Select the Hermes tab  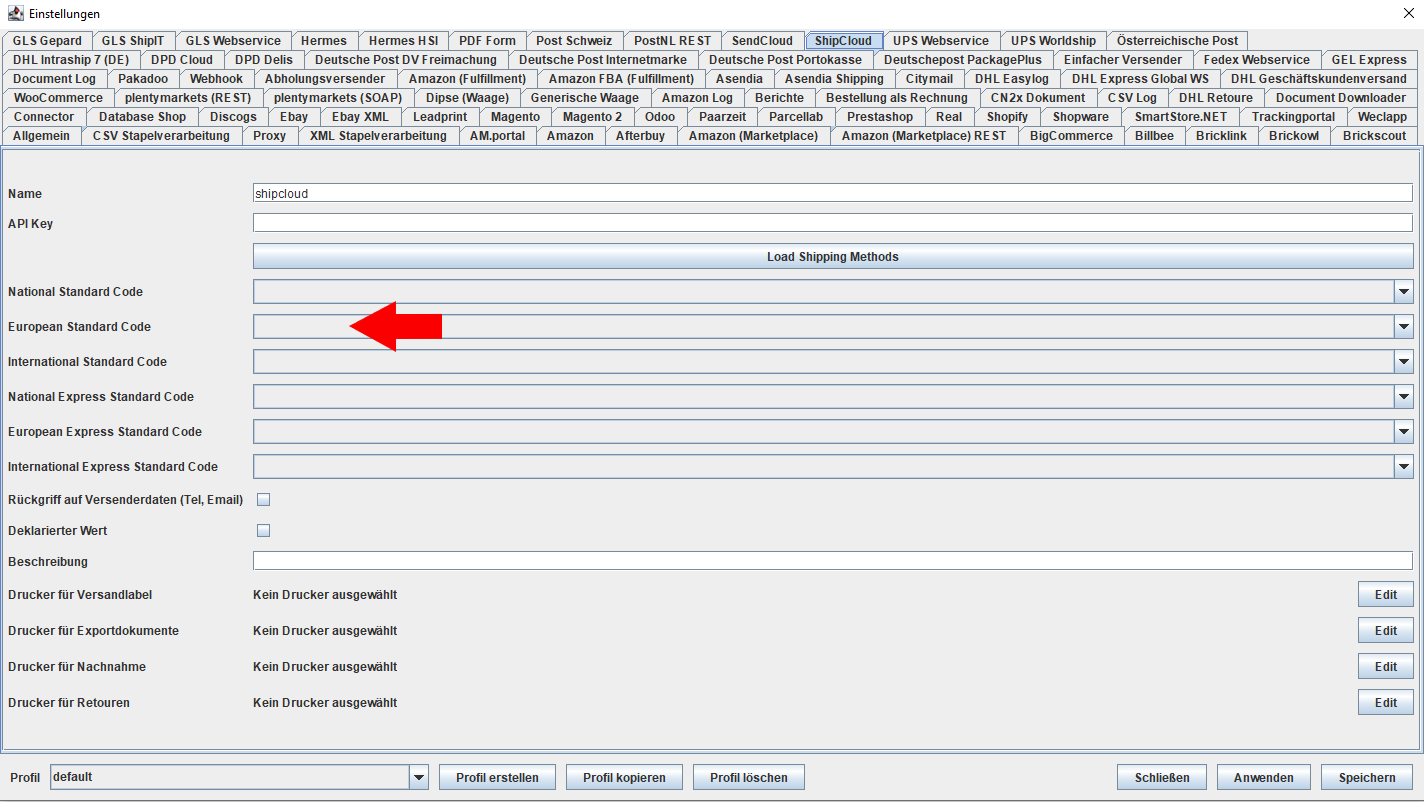(324, 41)
